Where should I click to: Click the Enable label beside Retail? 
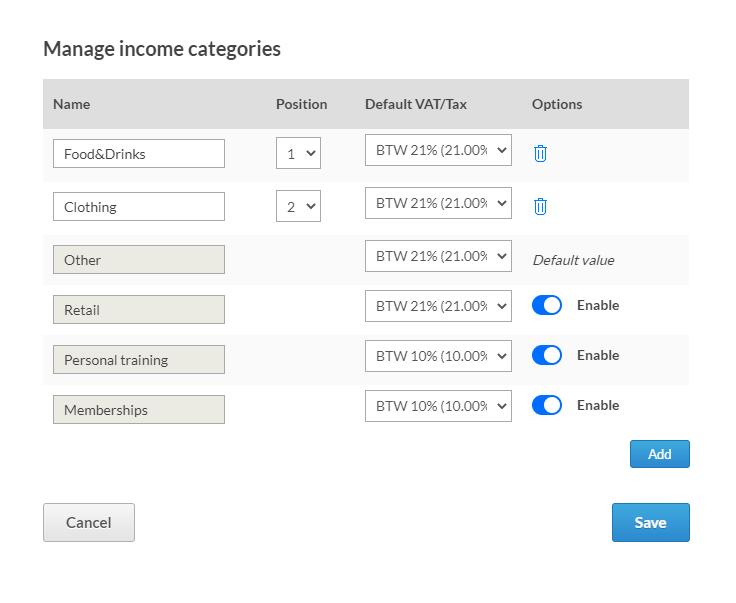pos(598,305)
